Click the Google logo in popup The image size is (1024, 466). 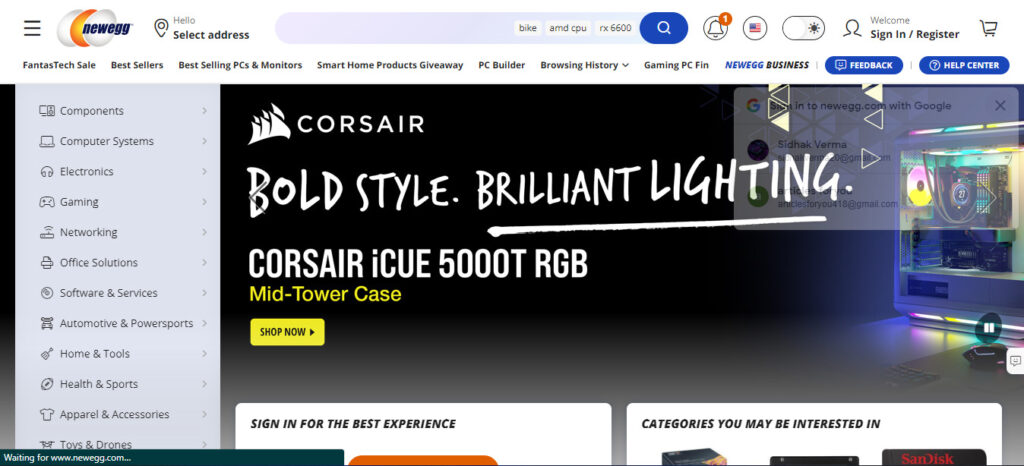pos(754,106)
